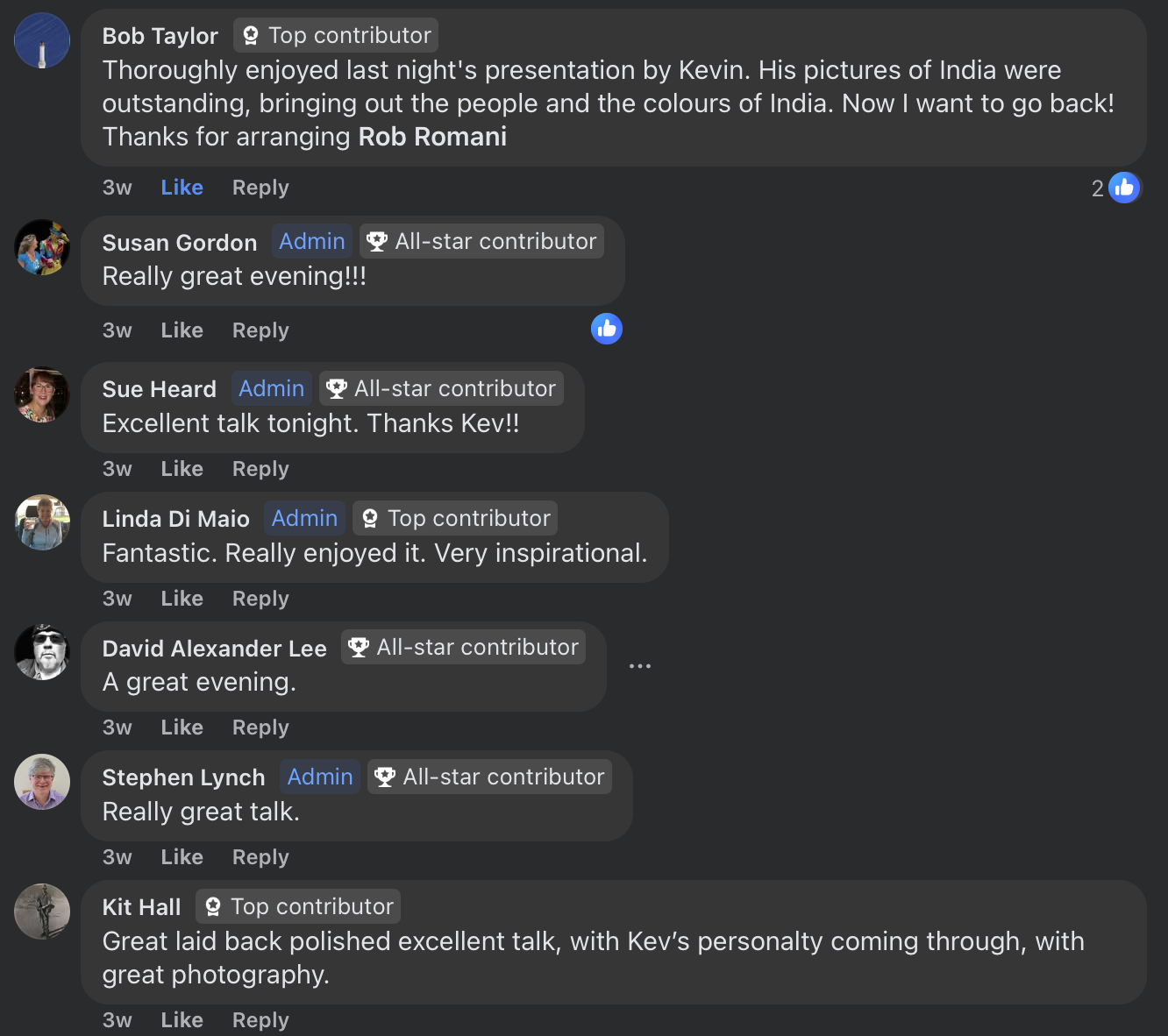Viewport: 1168px width, 1036px height.
Task: Open David Alexander Lee's profile name link
Action: click(214, 649)
